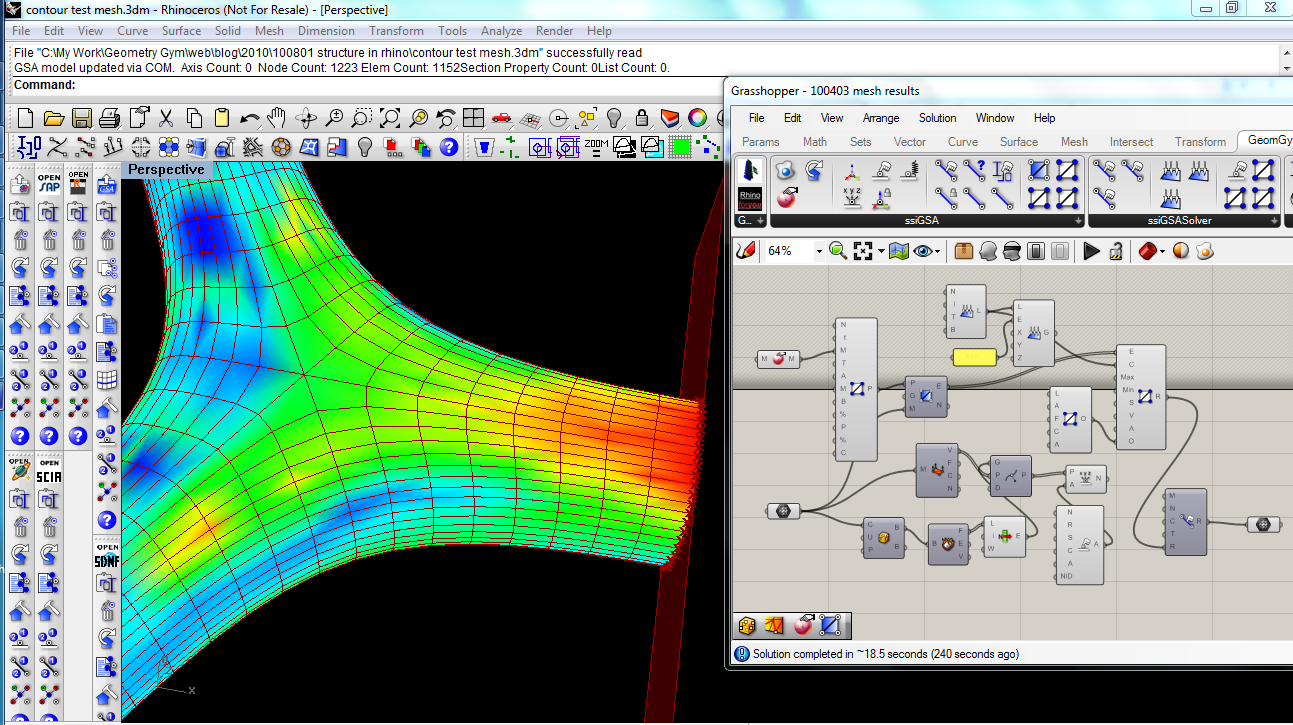
Task: Open the OPEN SAP toolbar icon
Action: (49, 184)
